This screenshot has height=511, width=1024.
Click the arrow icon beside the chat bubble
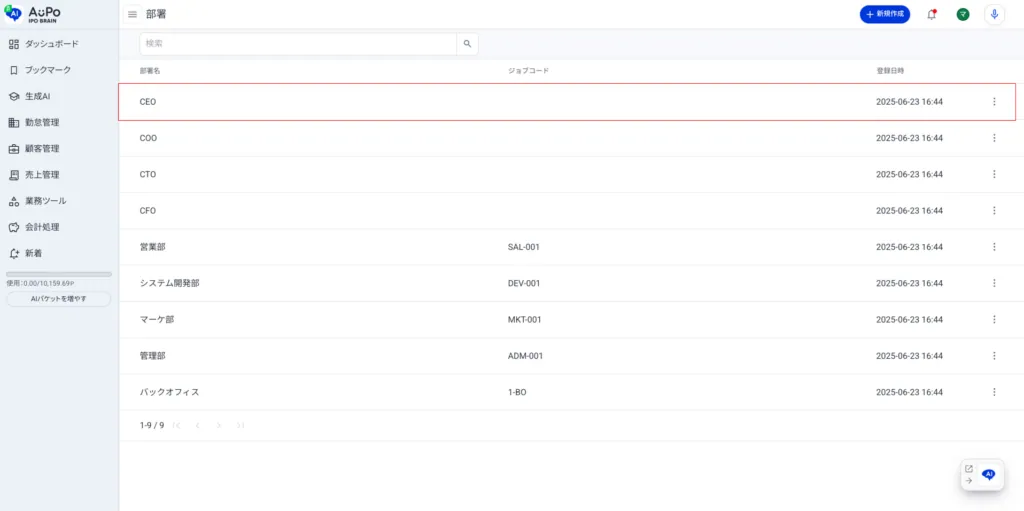(x=968, y=480)
